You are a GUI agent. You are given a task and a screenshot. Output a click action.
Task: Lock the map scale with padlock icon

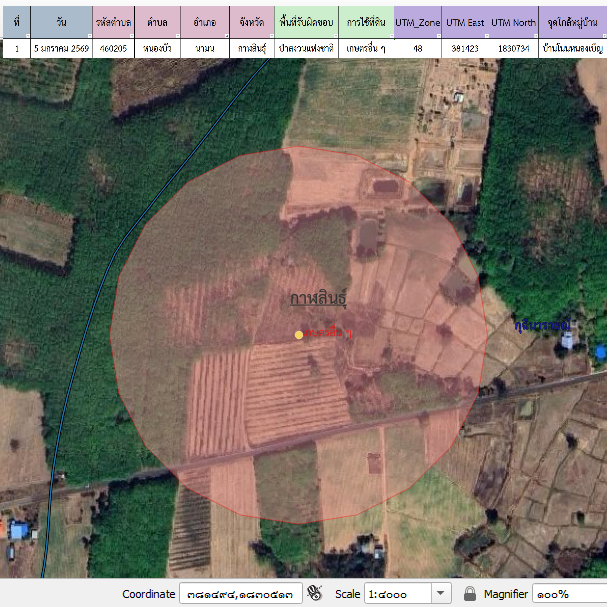pos(470,593)
